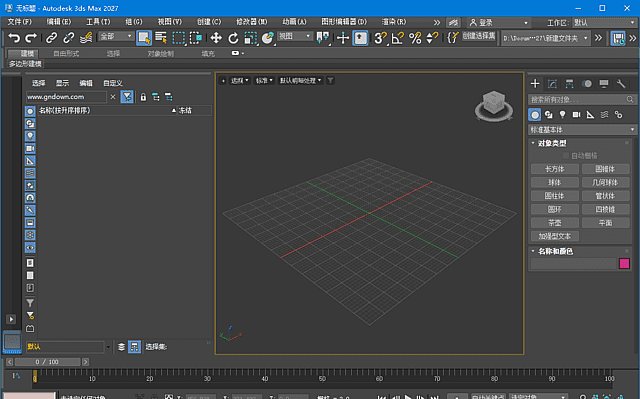Click the Redo arrow icon
Screen dimensions: 640x399
(x=31, y=38)
